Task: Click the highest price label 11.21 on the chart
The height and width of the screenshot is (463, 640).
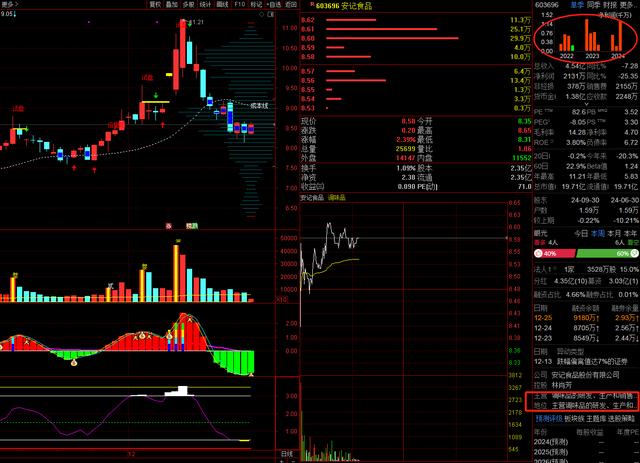Action: click(x=196, y=22)
